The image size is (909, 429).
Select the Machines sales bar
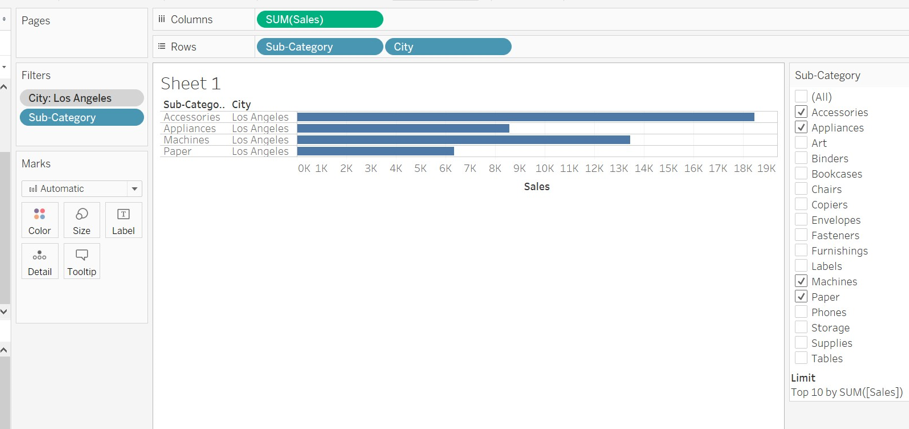point(463,140)
